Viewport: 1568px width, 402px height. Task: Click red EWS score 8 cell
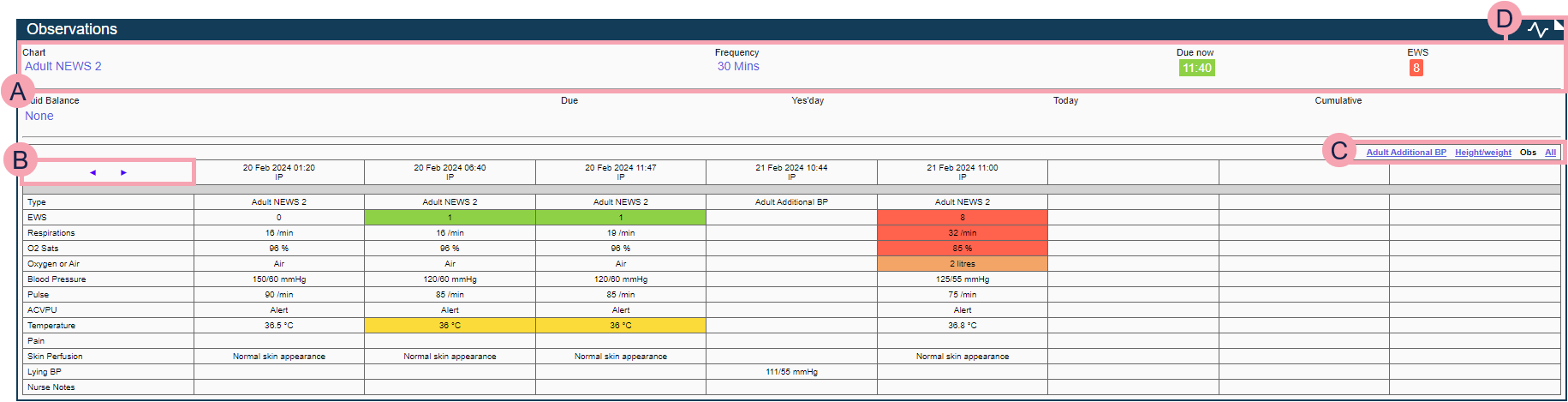coord(962,218)
